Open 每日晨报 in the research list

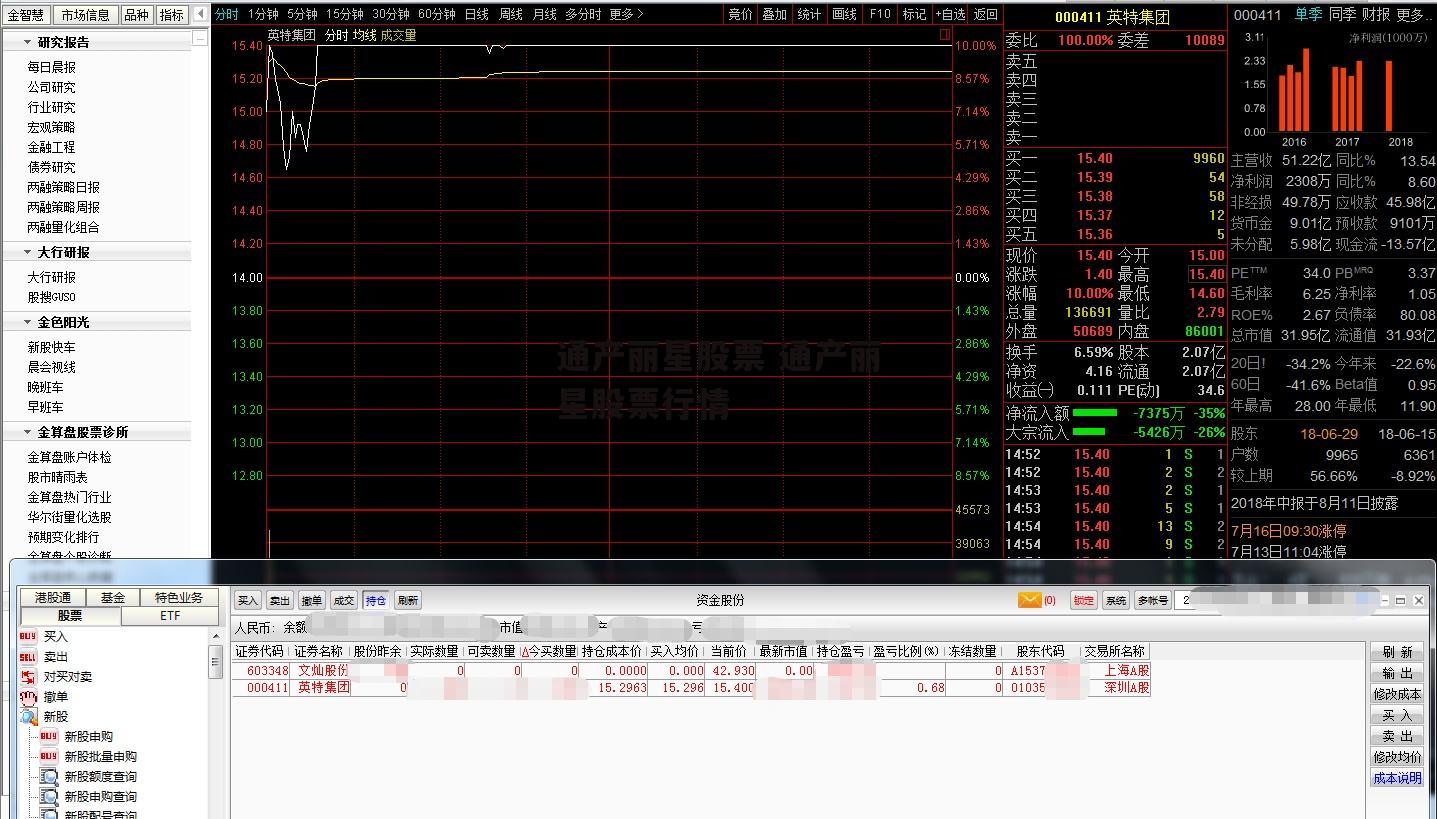[51, 67]
